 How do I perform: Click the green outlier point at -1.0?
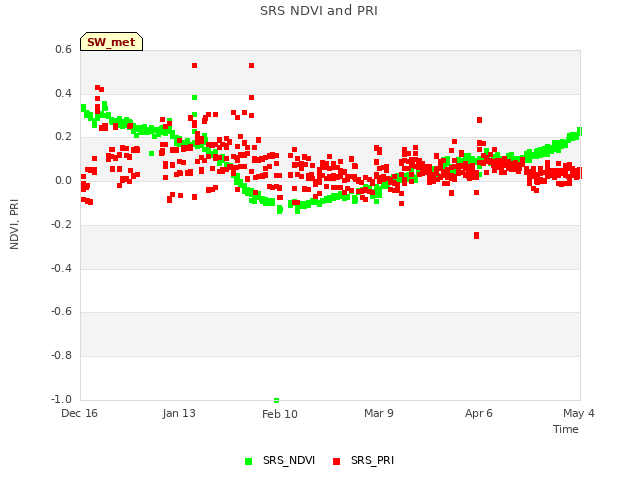(276, 400)
